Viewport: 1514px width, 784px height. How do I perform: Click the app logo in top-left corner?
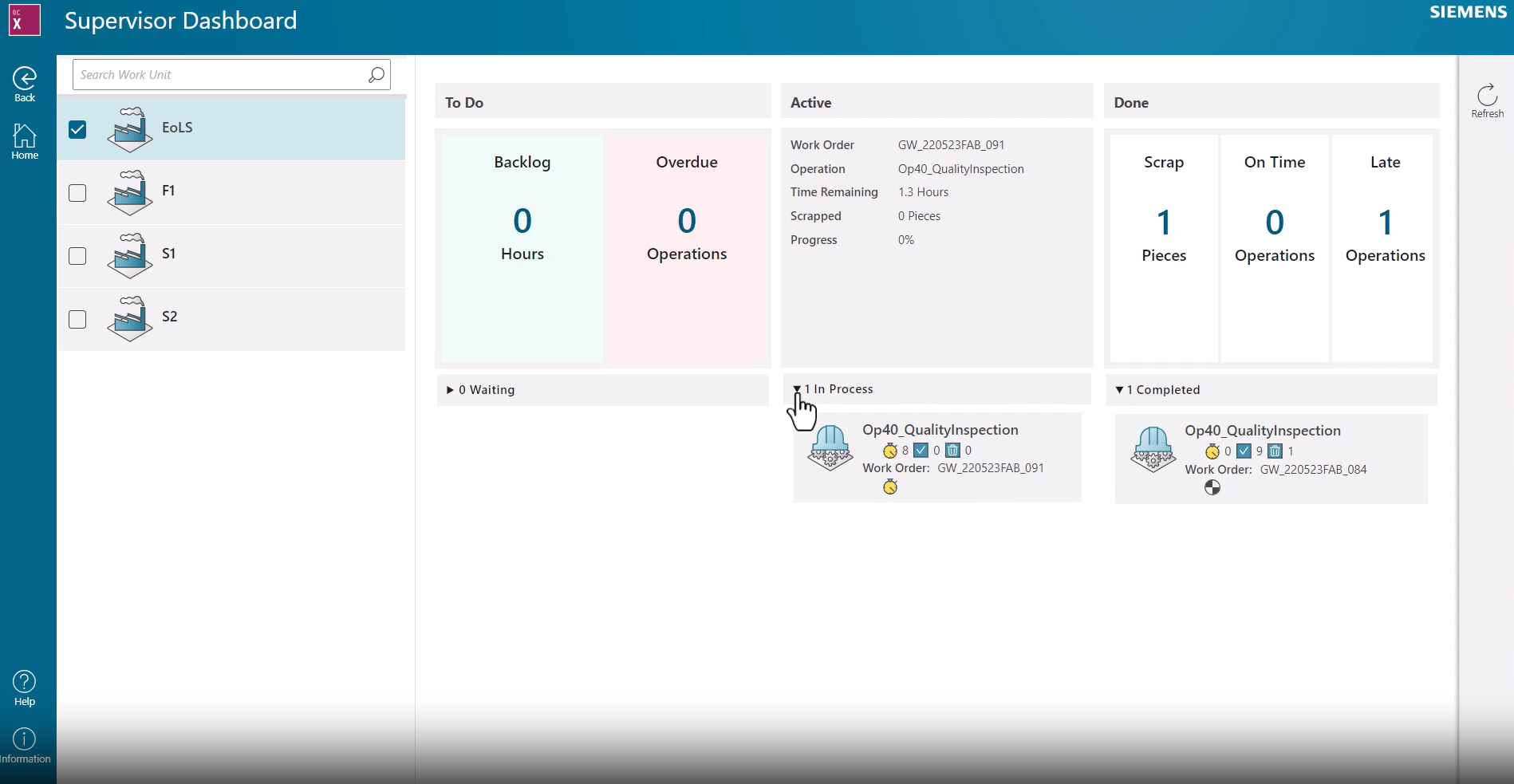pos(25,20)
